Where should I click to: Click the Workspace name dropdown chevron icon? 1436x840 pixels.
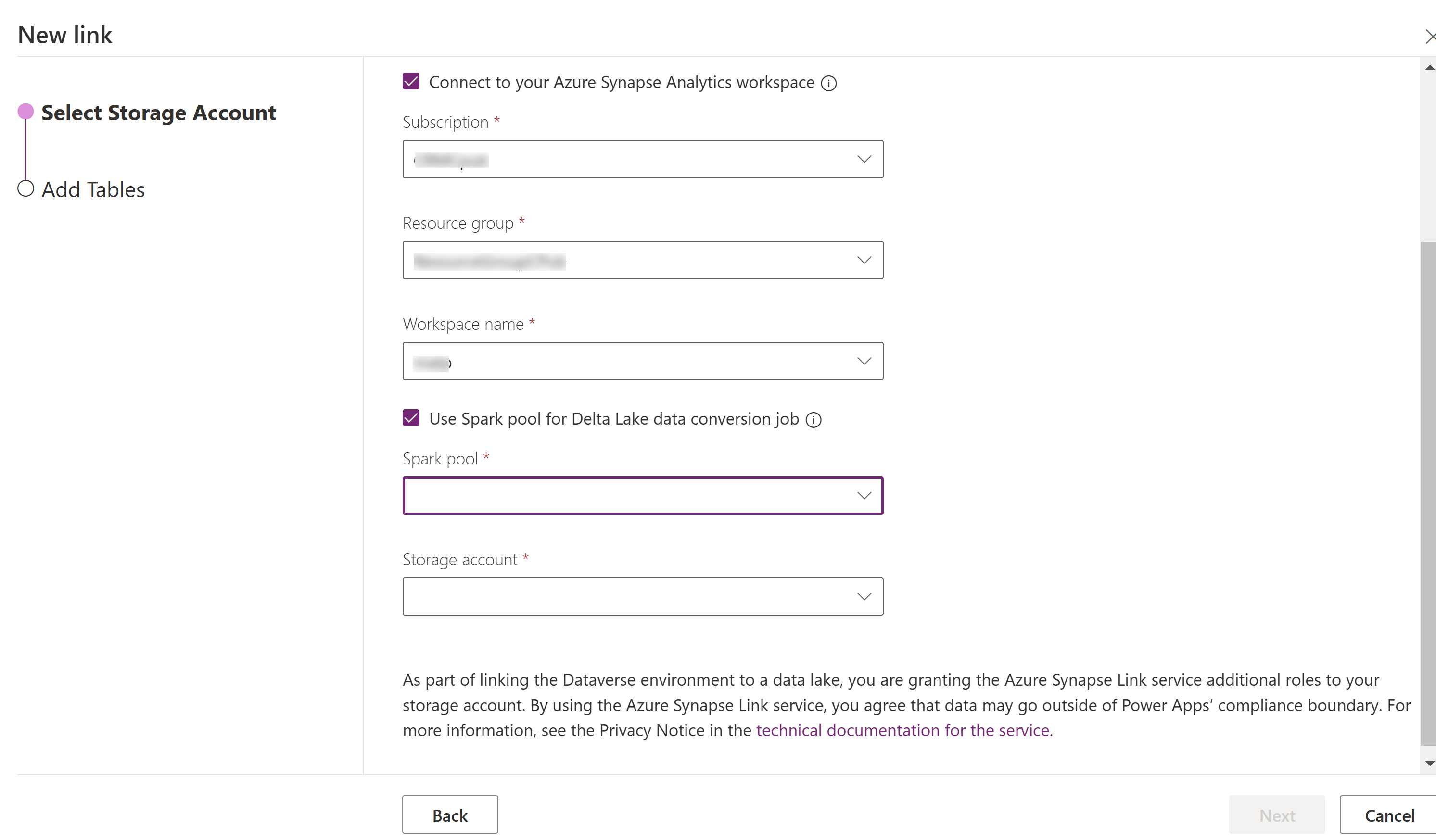pos(862,361)
